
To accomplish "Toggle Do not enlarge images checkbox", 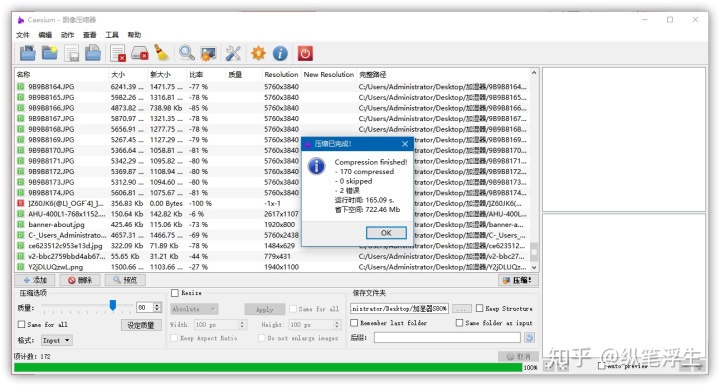I will pos(262,338).
